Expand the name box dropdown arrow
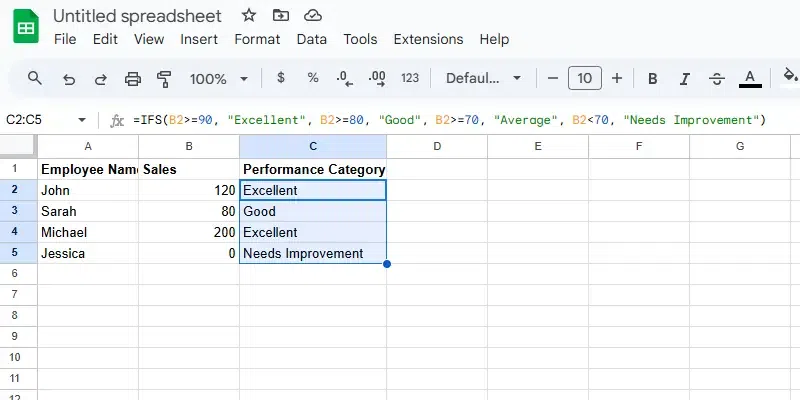Viewport: 800px width, 400px height. pyautogui.click(x=82, y=120)
